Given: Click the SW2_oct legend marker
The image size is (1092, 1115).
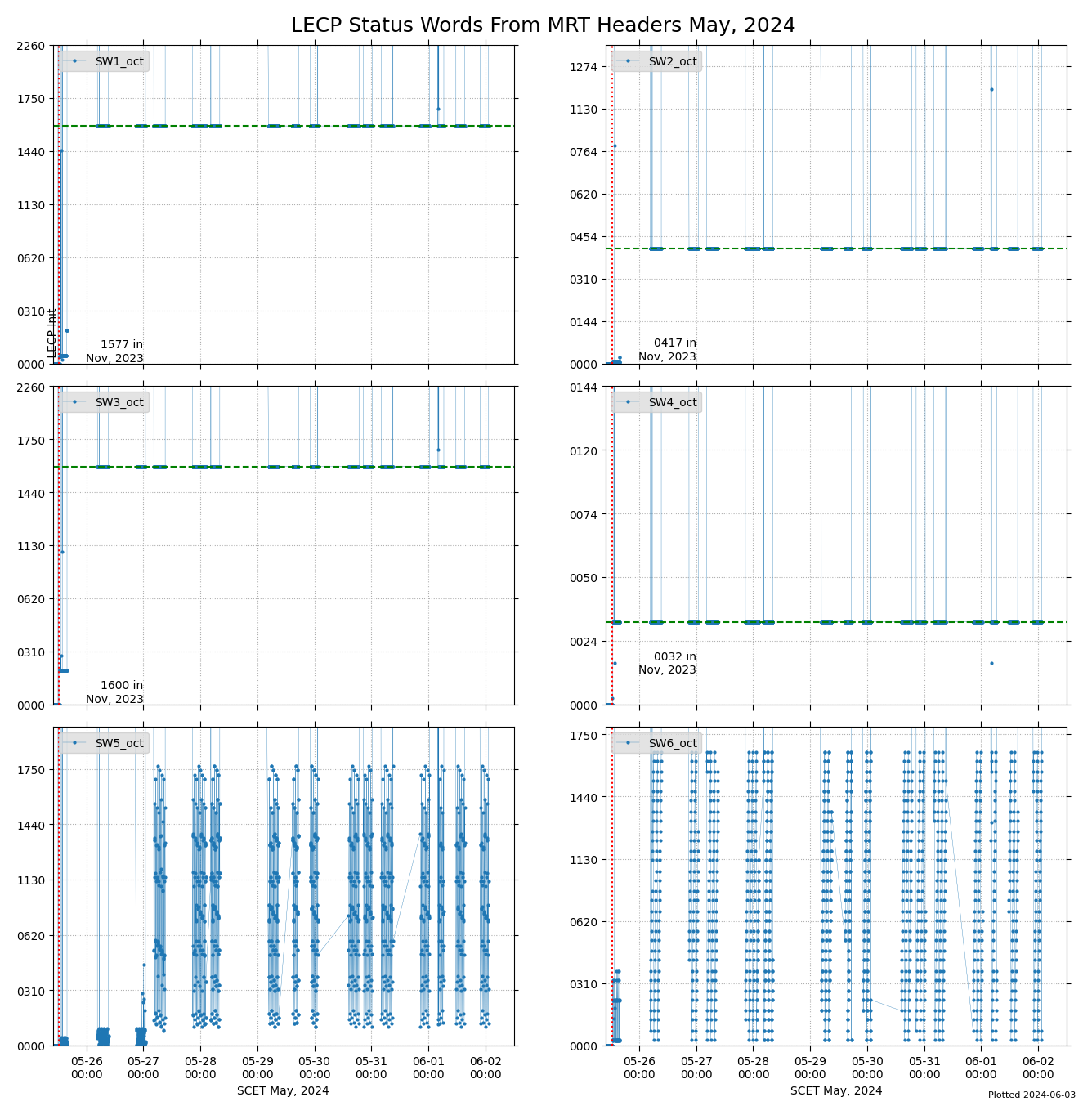Looking at the screenshot, I should 628,61.
